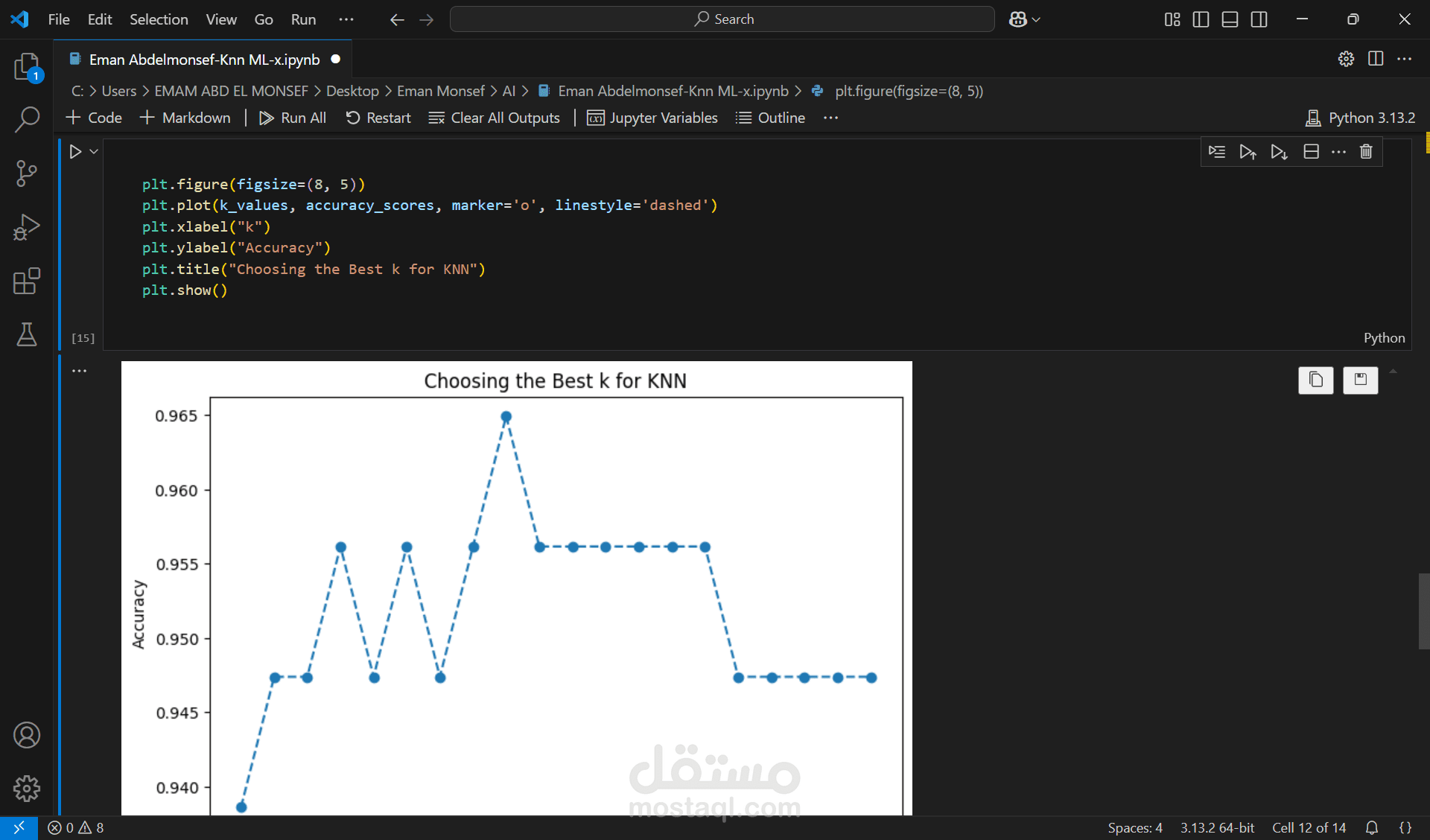Image resolution: width=1430 pixels, height=840 pixels.
Task: Click the Search command center field
Action: (x=722, y=19)
